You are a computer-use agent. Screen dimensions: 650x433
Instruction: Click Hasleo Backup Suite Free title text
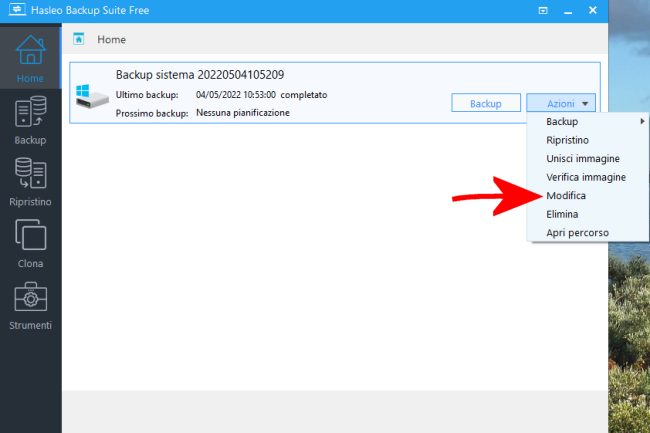point(90,10)
